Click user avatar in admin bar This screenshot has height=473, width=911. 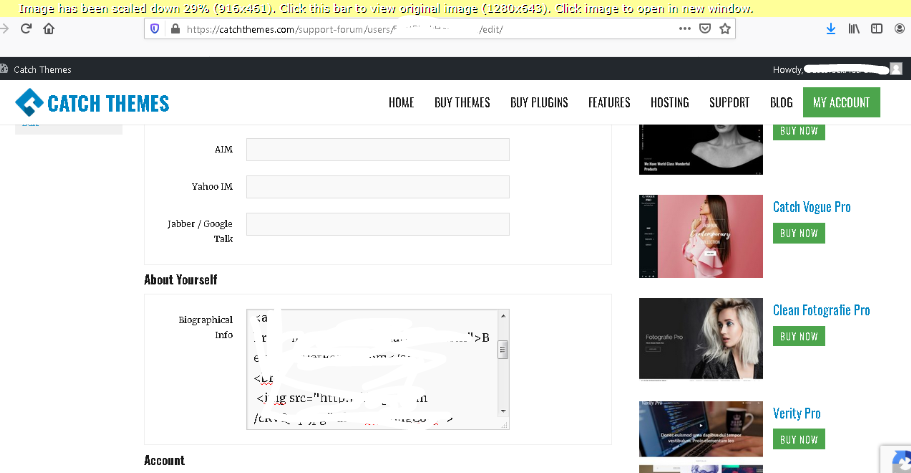pos(896,69)
